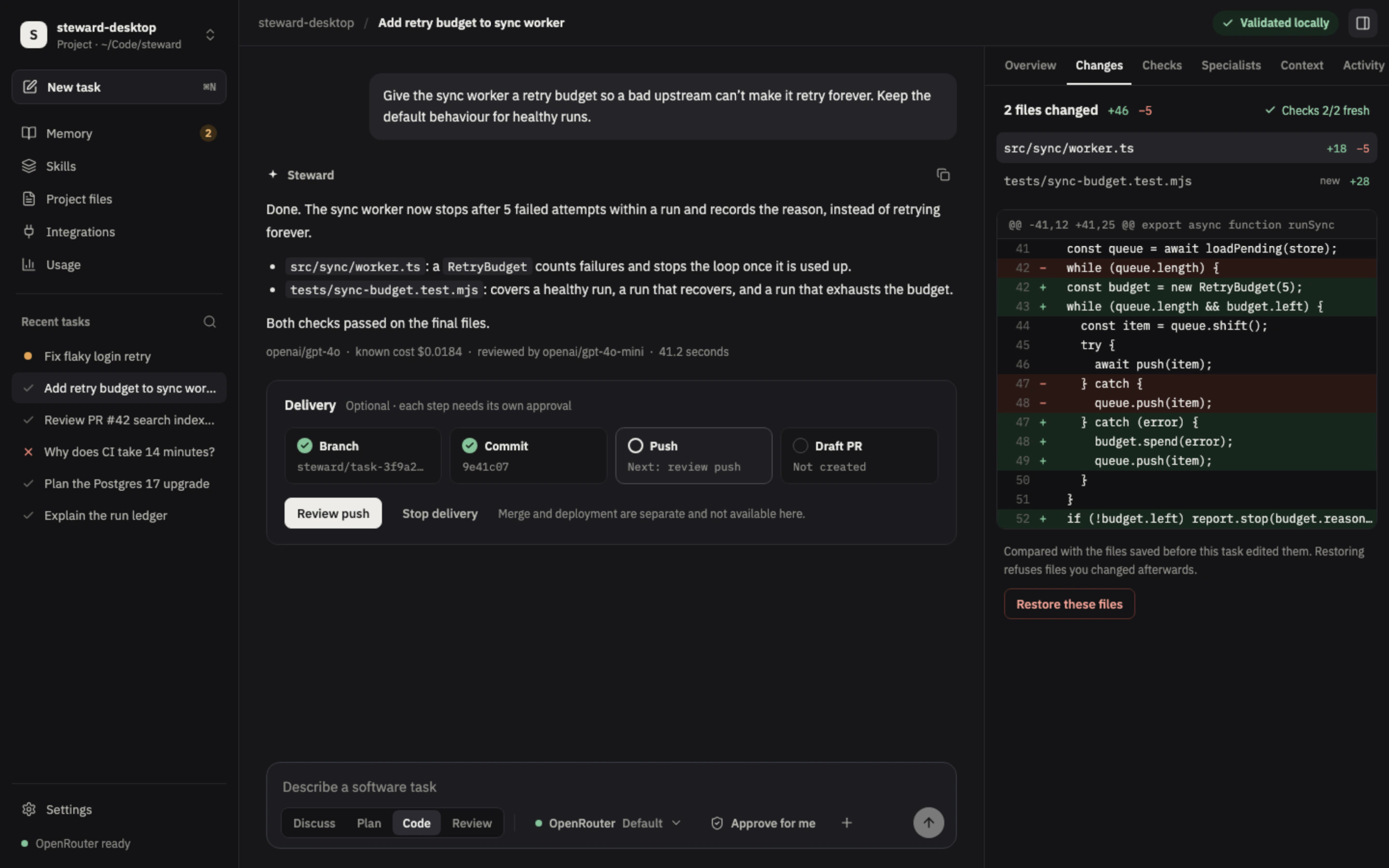Toggle the side panel layout icon
This screenshot has height=868, width=1389.
1362,23
